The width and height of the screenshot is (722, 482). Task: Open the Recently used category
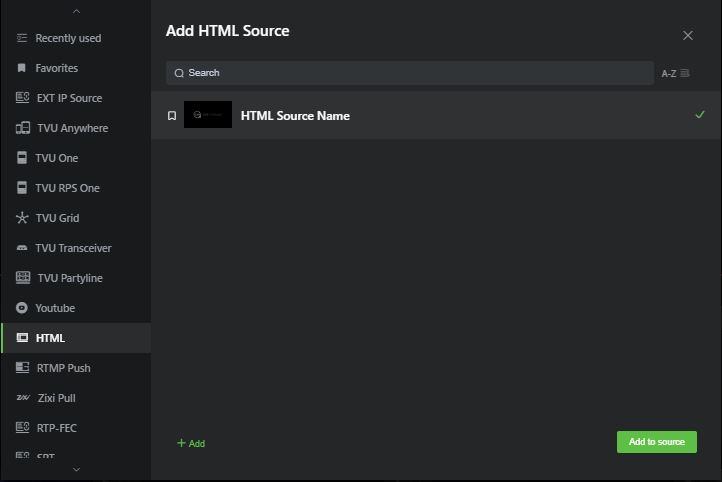tap(76, 38)
